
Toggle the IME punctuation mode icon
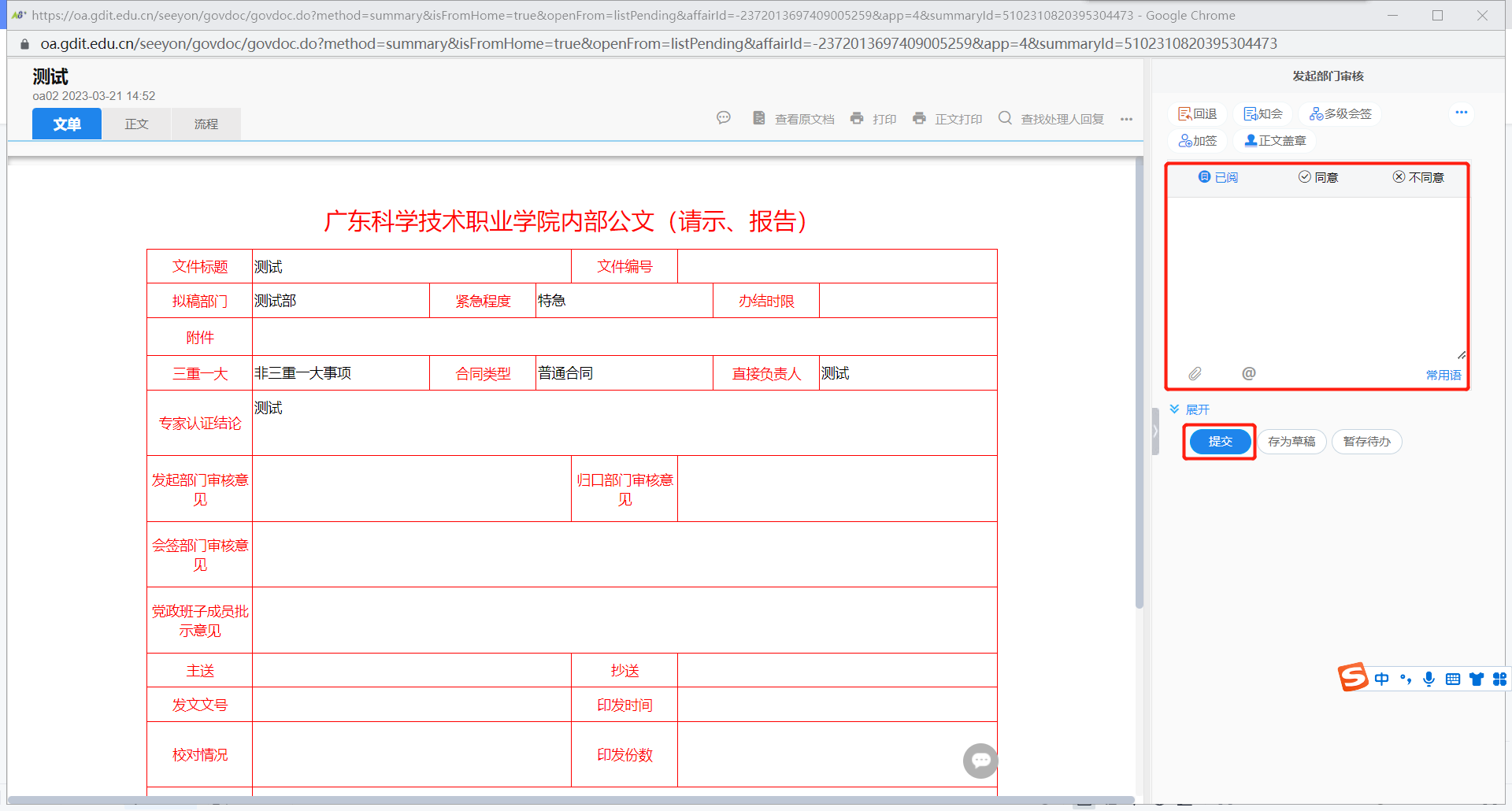(x=1406, y=679)
